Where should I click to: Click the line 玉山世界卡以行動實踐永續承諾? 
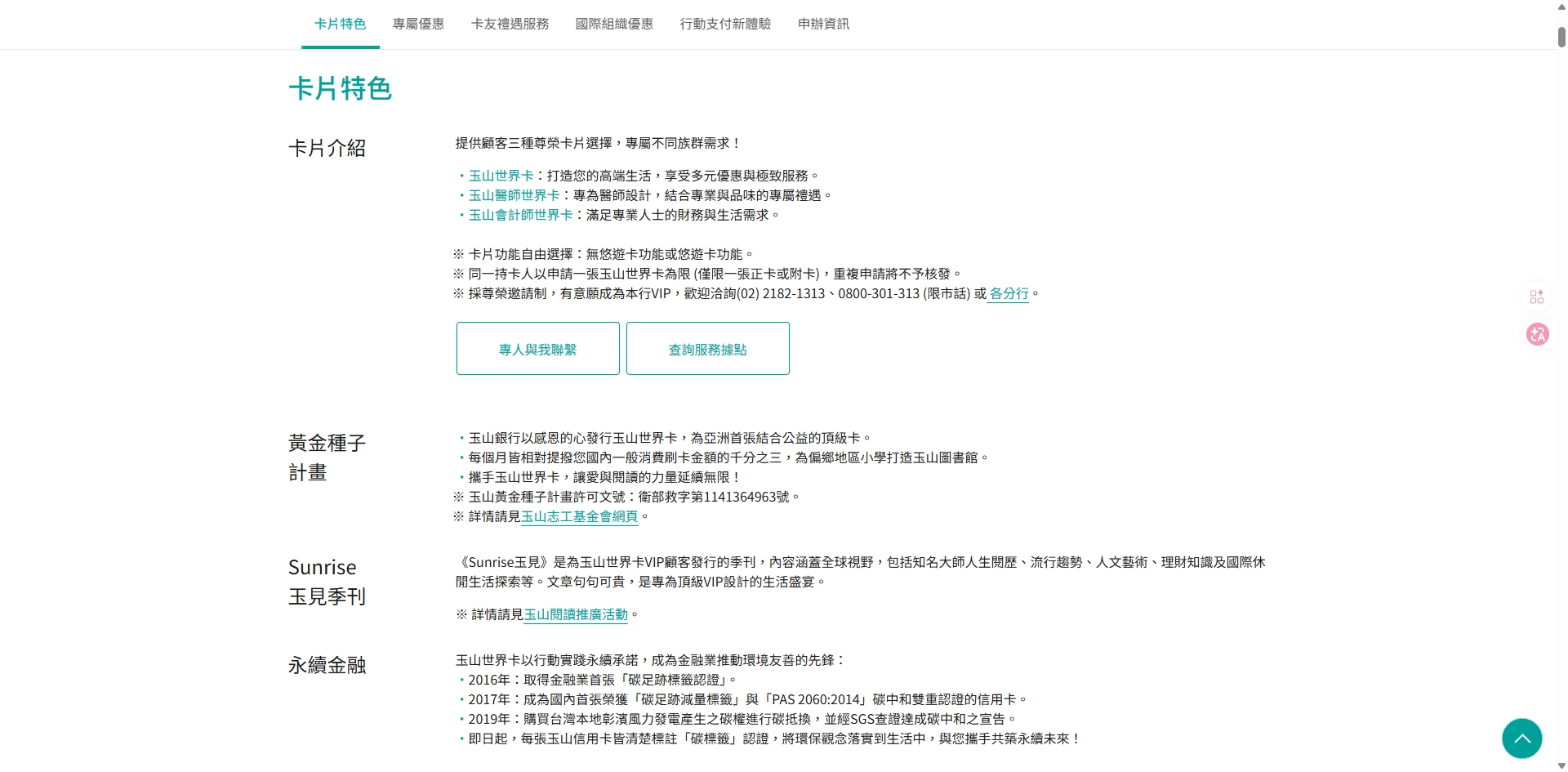pyautogui.click(x=651, y=660)
